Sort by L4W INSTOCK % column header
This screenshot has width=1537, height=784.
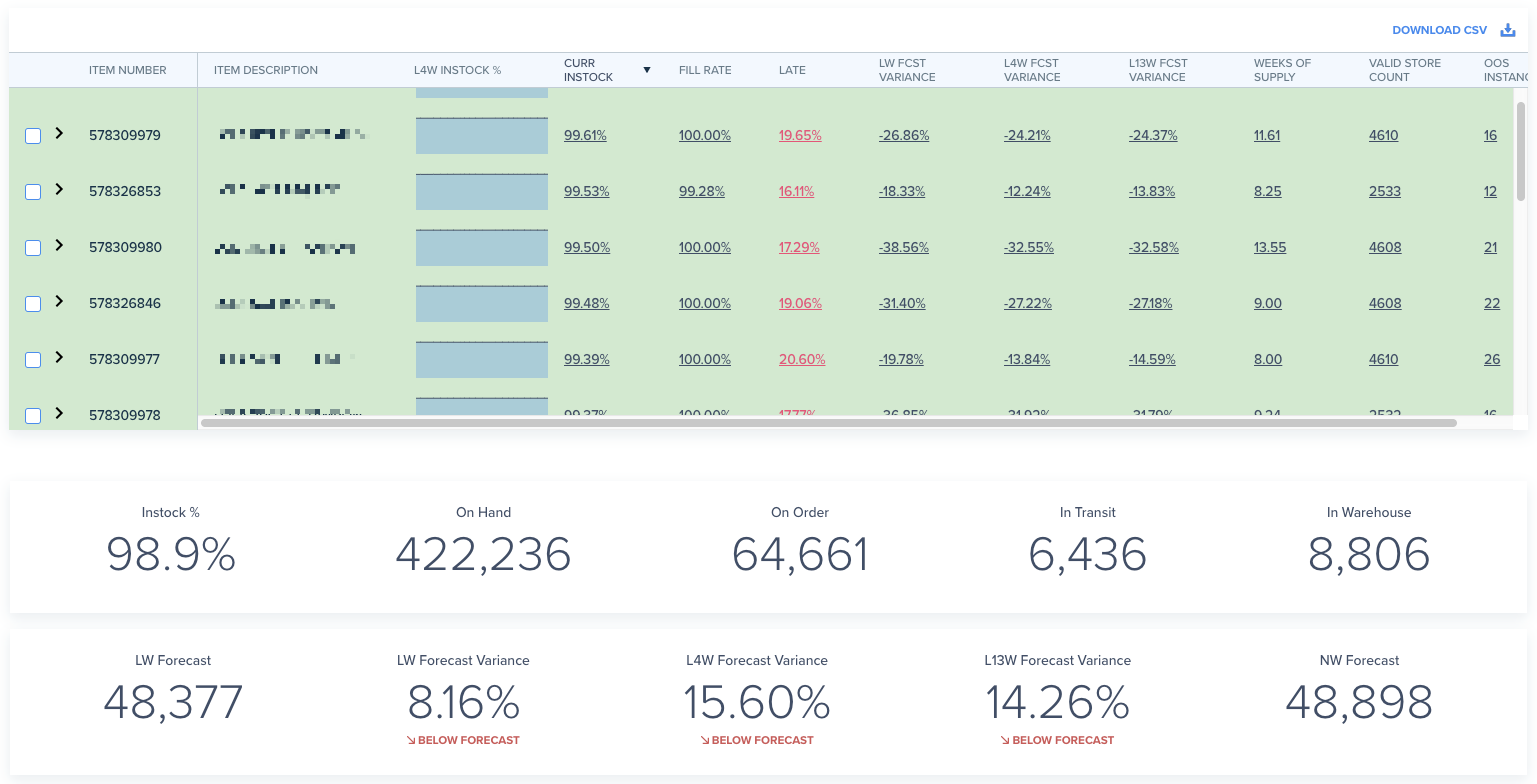point(458,70)
